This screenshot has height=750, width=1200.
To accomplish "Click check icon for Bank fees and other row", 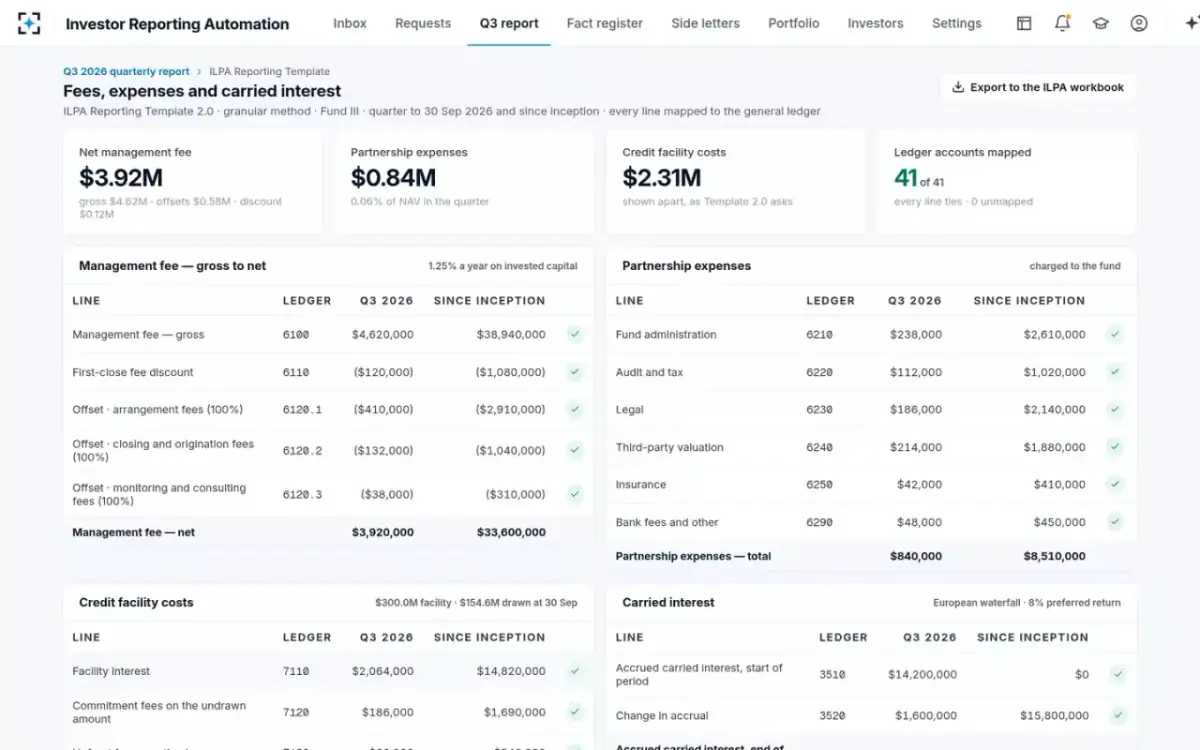I will 1115,522.
